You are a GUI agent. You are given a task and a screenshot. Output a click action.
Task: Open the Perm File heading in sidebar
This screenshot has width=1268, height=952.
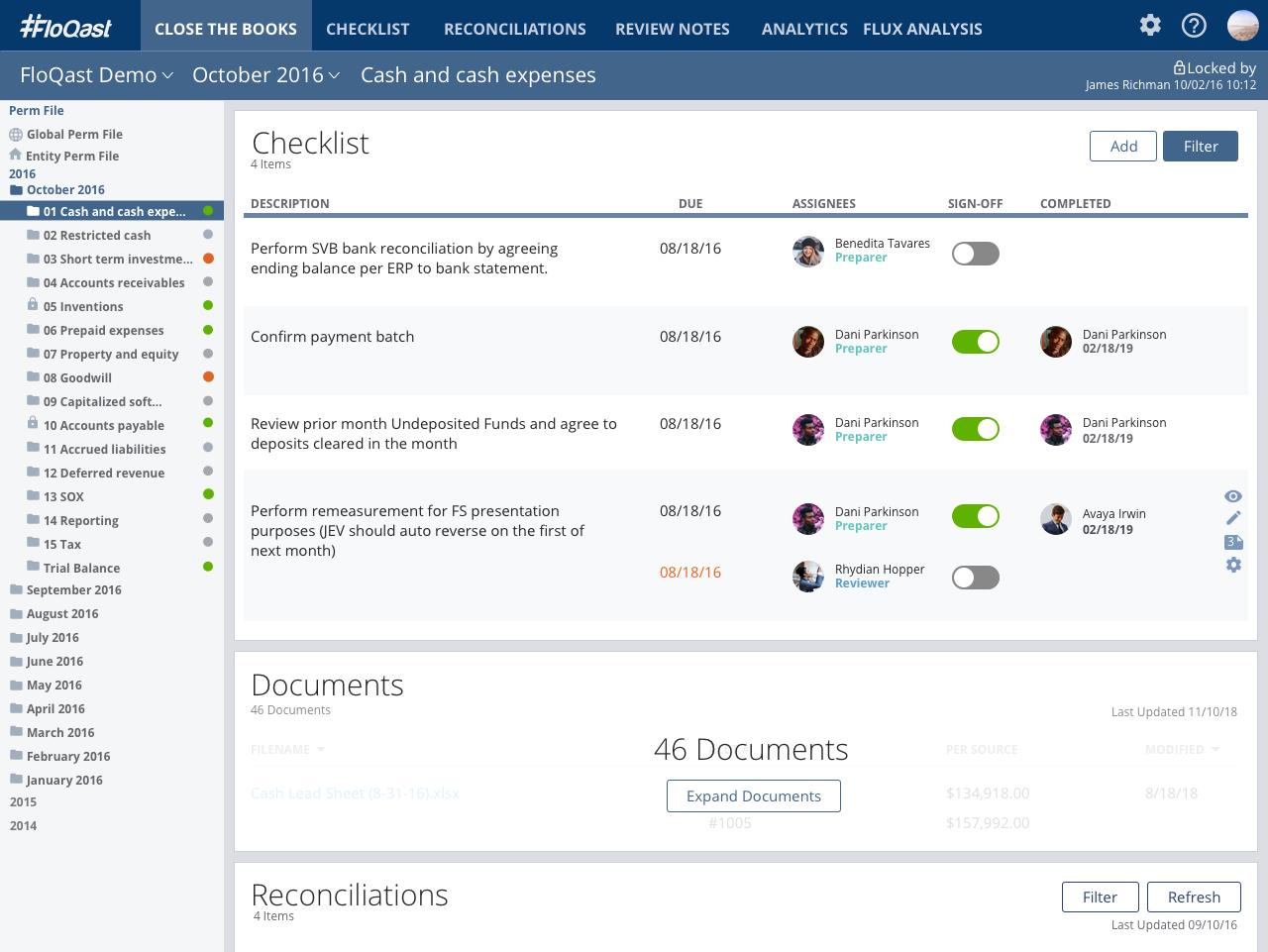pos(37,110)
